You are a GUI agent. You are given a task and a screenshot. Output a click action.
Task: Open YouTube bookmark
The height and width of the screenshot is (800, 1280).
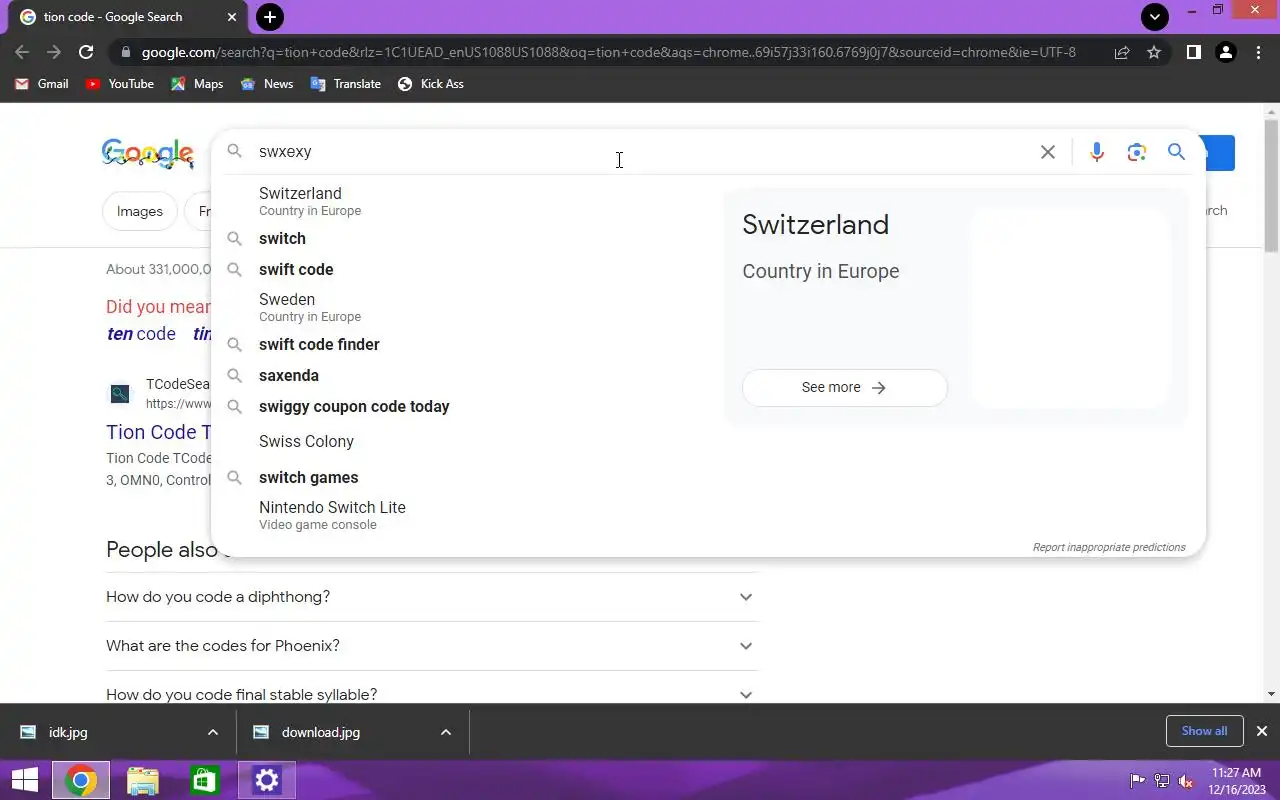(x=120, y=84)
